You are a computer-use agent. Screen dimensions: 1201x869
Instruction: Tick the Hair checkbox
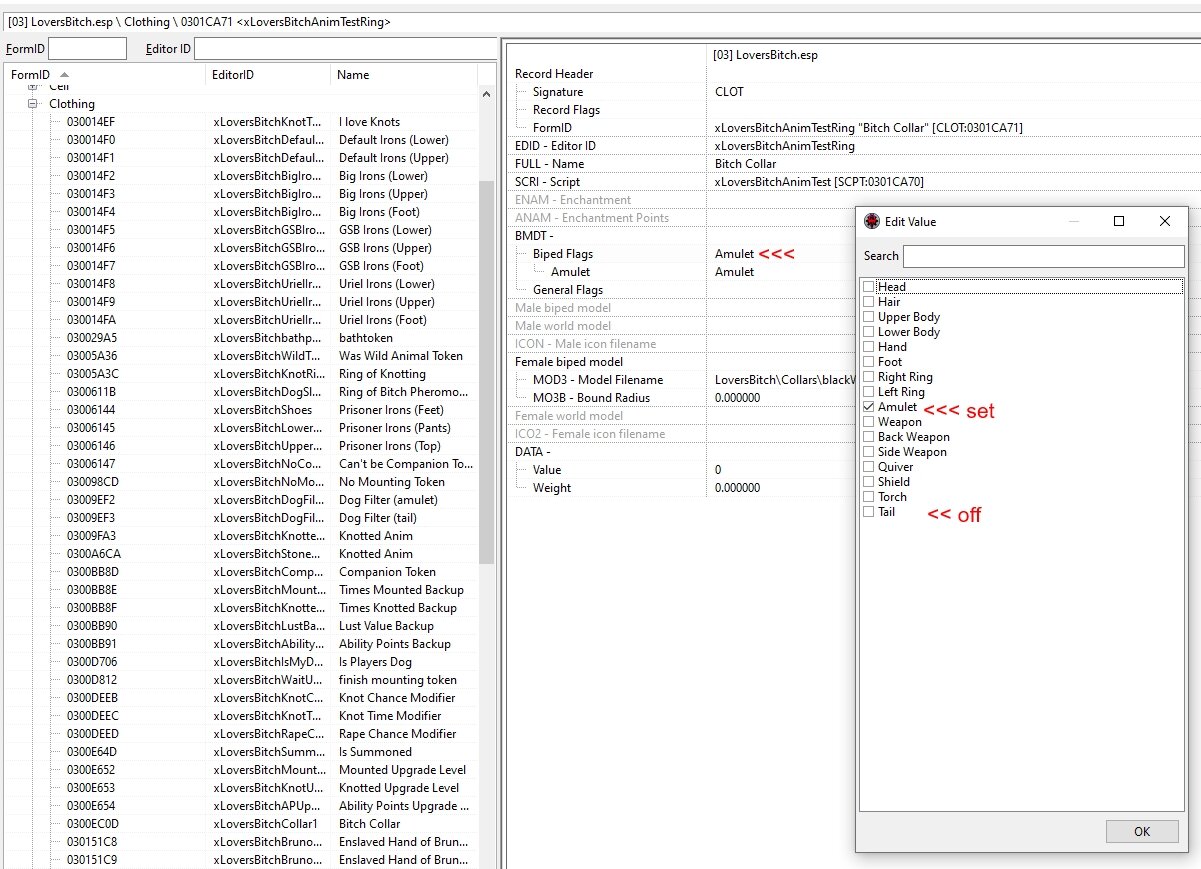[x=869, y=302]
